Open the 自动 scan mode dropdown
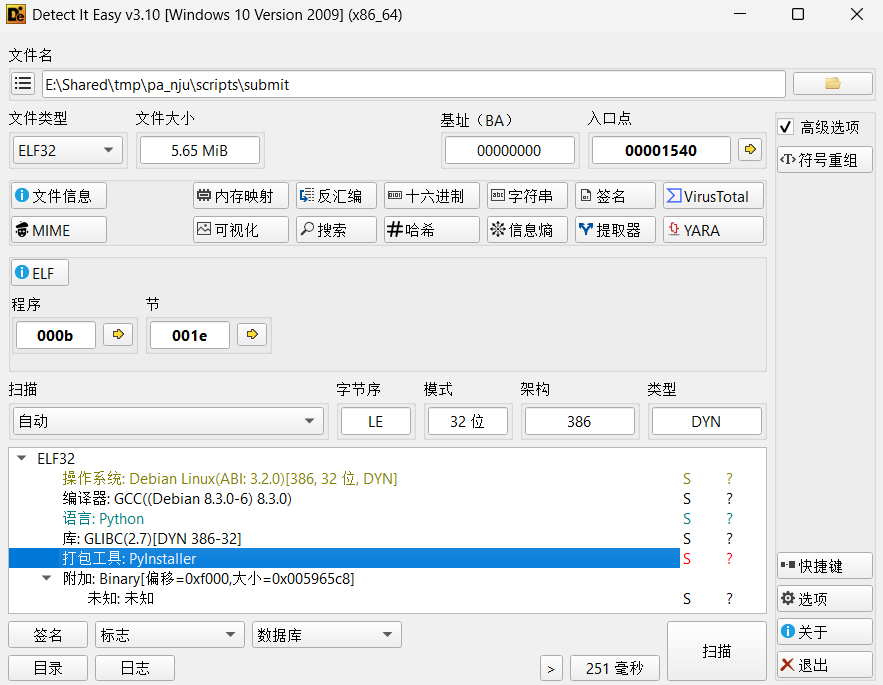The height and width of the screenshot is (685, 883). tap(168, 421)
